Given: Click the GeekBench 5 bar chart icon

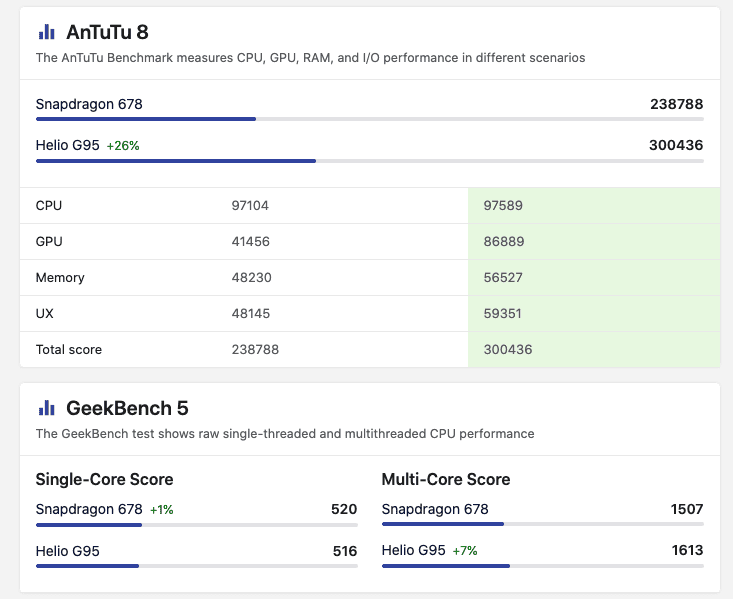Looking at the screenshot, I should [x=46, y=408].
